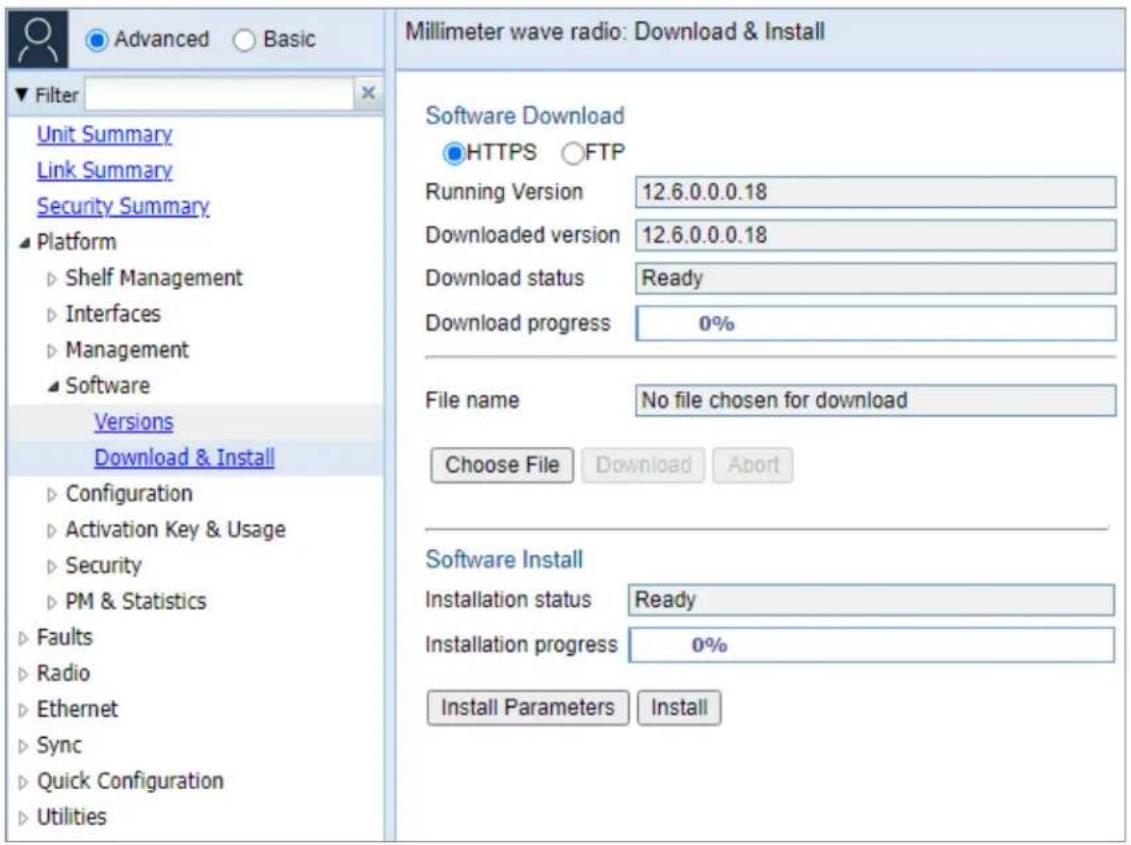
Task: Select Activation Key & Usage label
Action: pyautogui.click(x=175, y=530)
